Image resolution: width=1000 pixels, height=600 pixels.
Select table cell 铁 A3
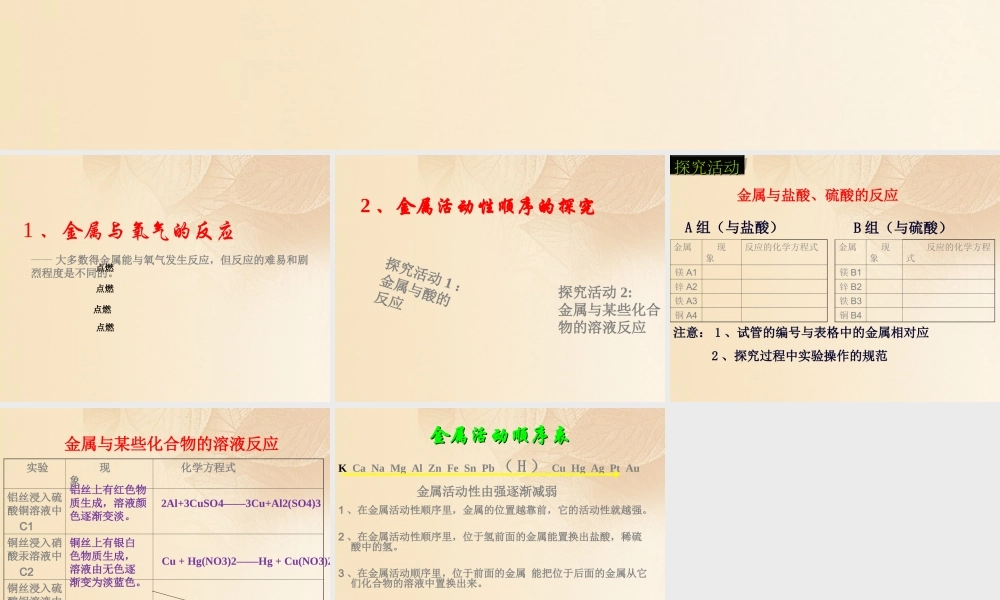(x=686, y=300)
